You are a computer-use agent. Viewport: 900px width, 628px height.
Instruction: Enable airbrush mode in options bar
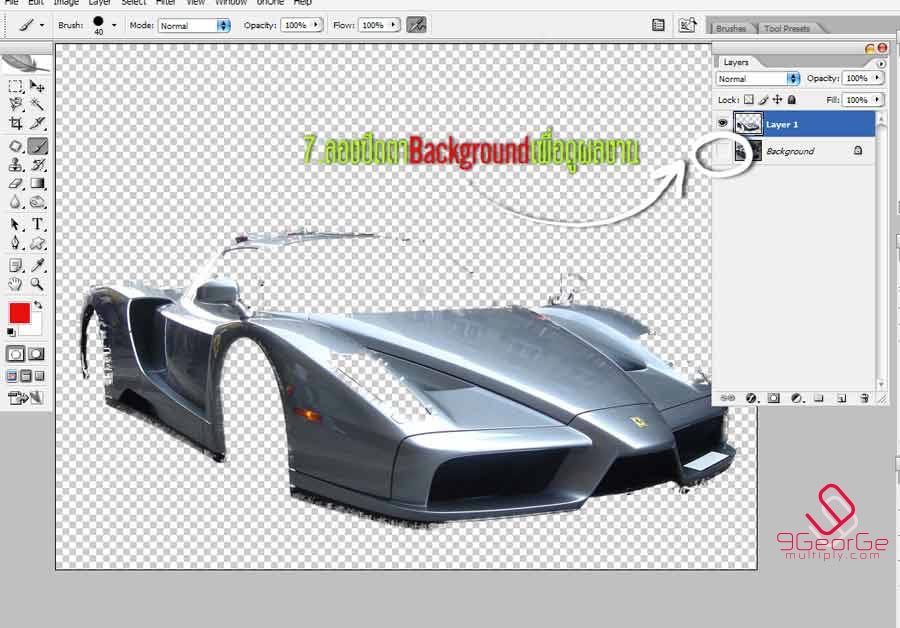tap(416, 25)
